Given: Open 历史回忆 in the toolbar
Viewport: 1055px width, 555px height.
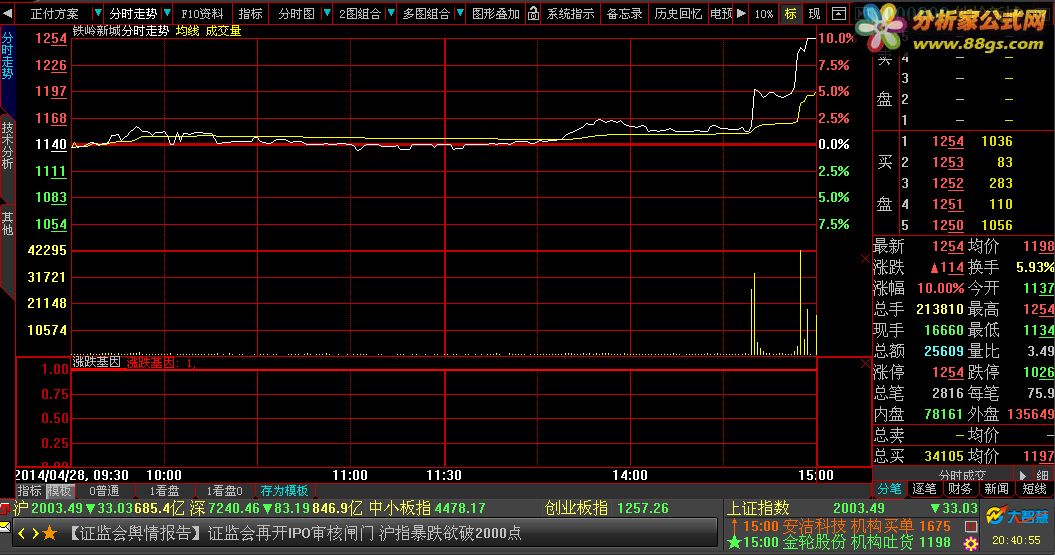Looking at the screenshot, I should pyautogui.click(x=678, y=13).
